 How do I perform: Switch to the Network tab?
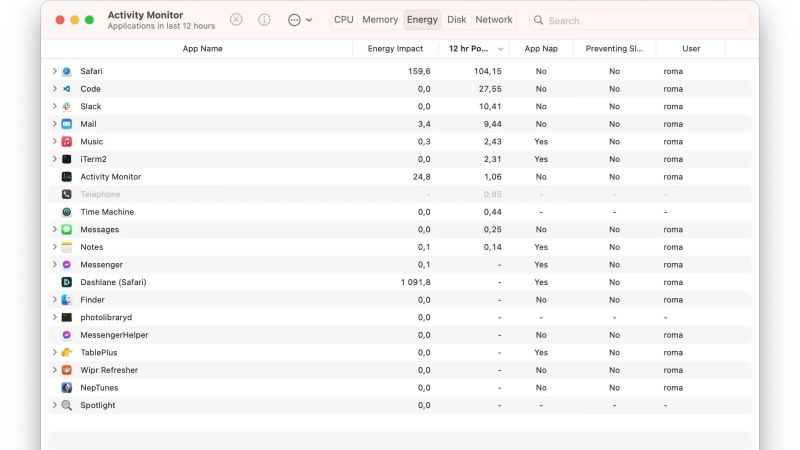tap(493, 20)
